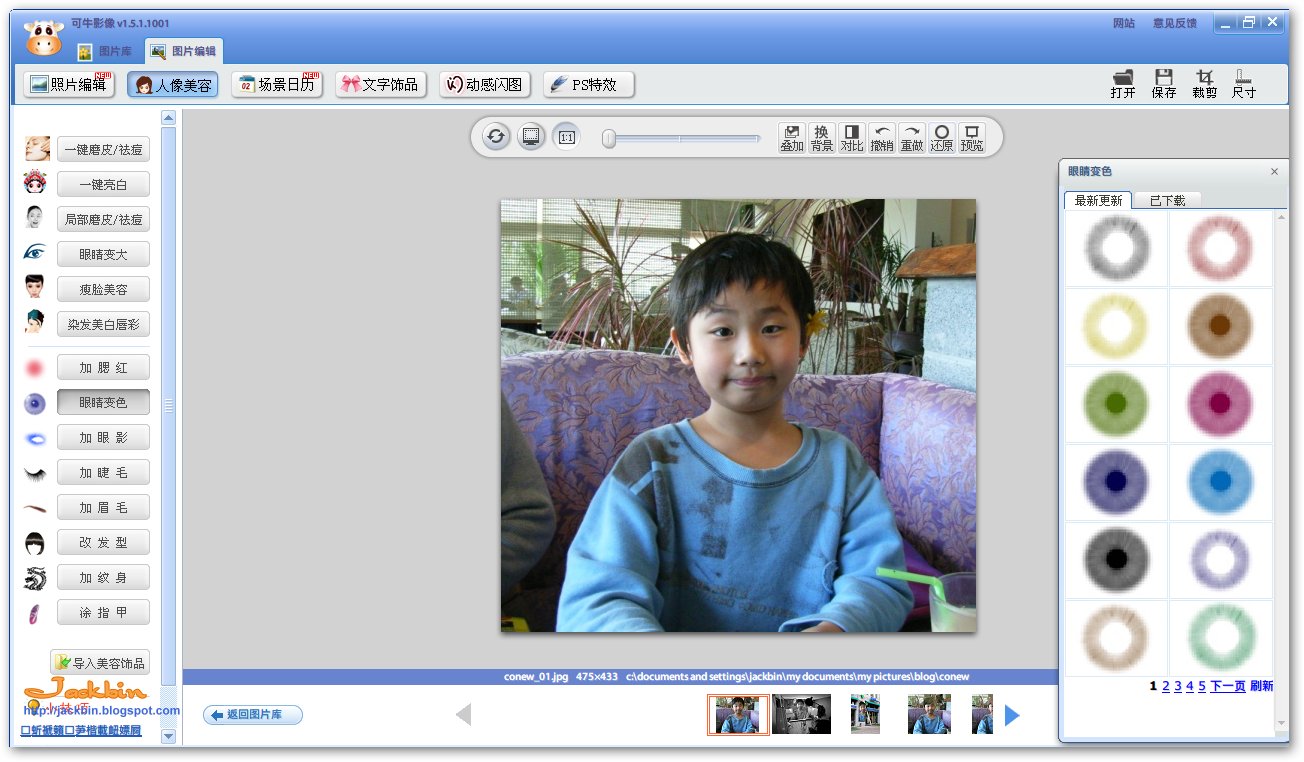
Task: Switch to the 最新更新 tab
Action: [1098, 200]
